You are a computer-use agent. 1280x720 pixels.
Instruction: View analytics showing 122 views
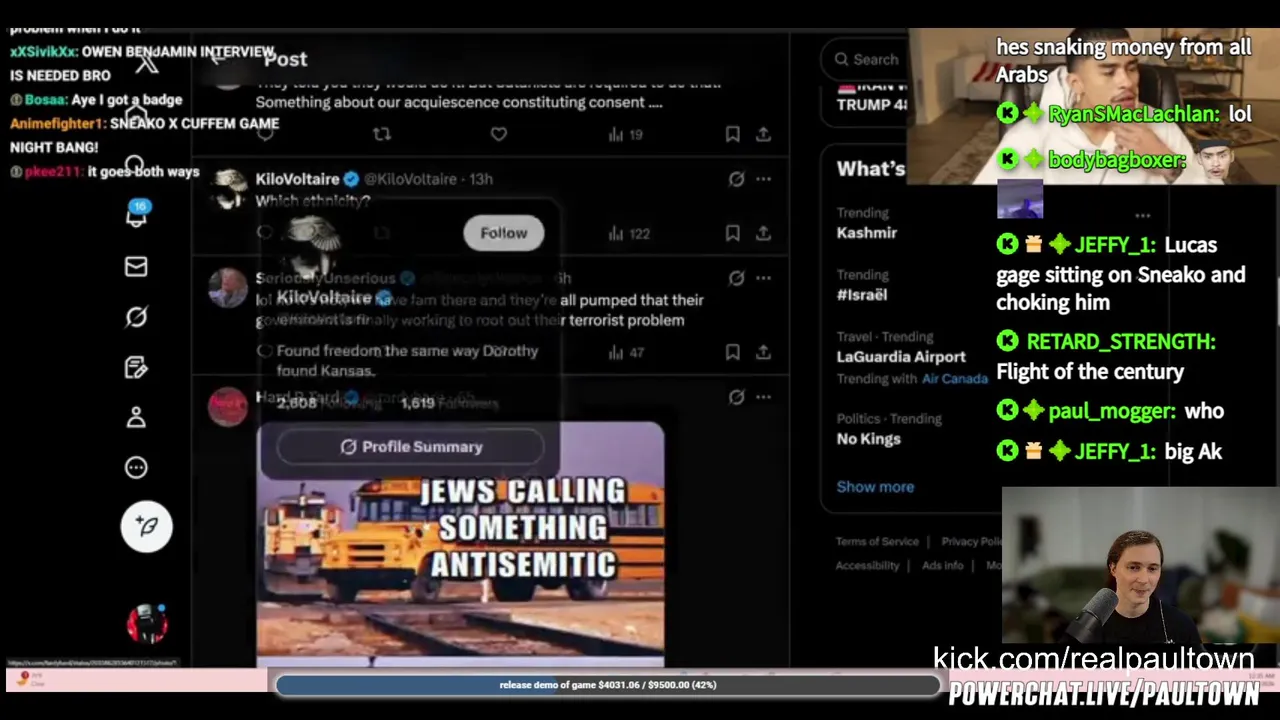pos(629,233)
